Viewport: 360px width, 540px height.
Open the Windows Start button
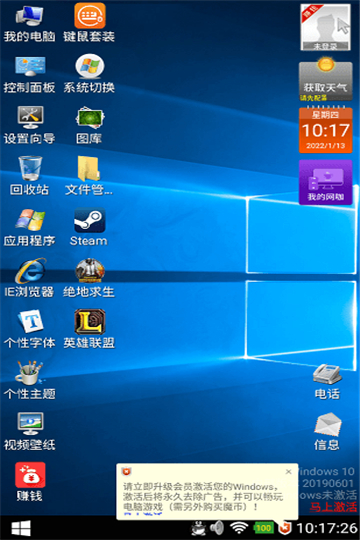point(21,528)
